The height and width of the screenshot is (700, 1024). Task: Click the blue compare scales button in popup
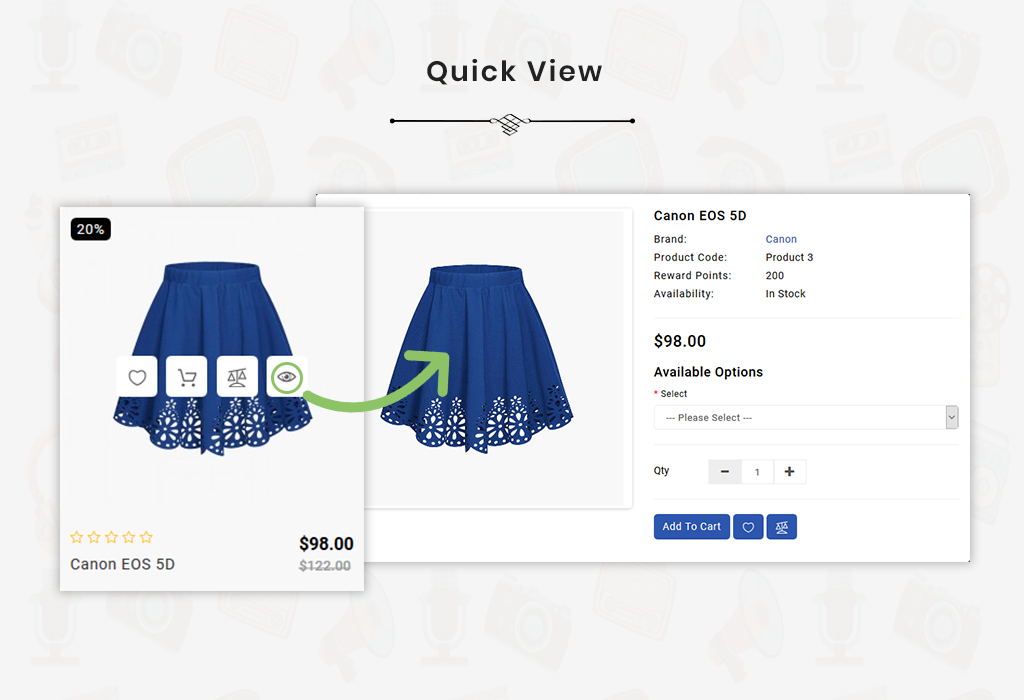(782, 527)
